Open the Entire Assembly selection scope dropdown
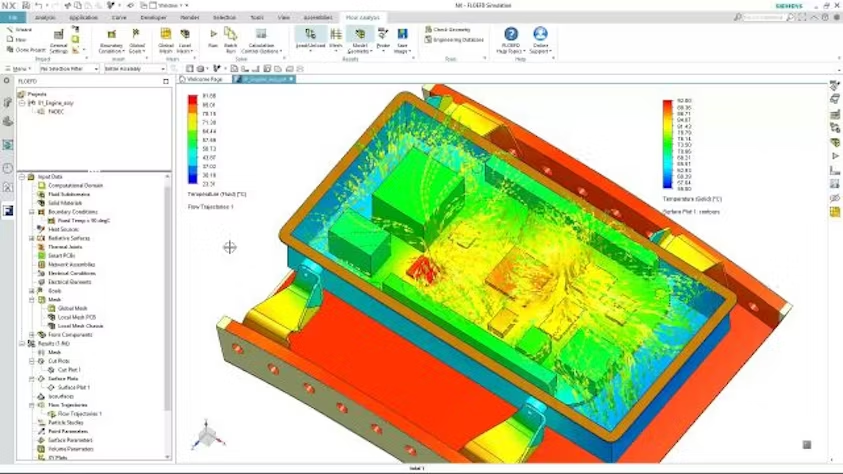The image size is (843, 474). 137,69
